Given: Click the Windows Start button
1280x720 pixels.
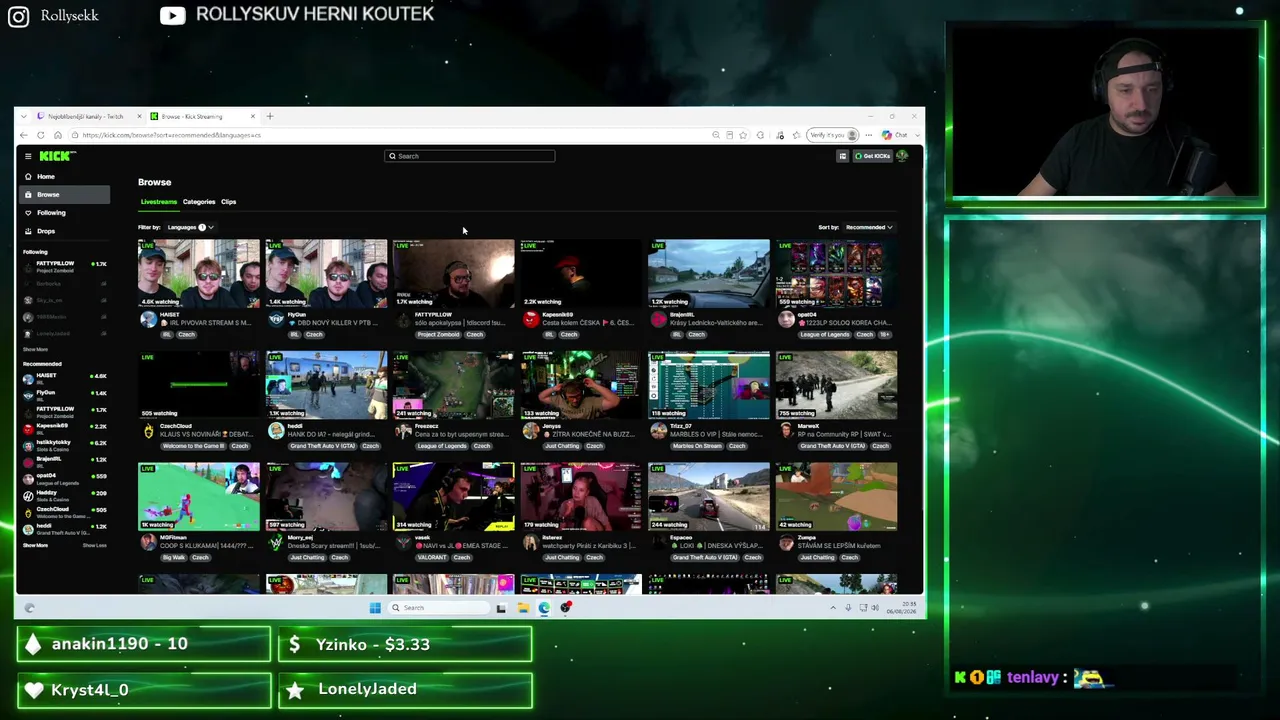Looking at the screenshot, I should click(x=375, y=608).
